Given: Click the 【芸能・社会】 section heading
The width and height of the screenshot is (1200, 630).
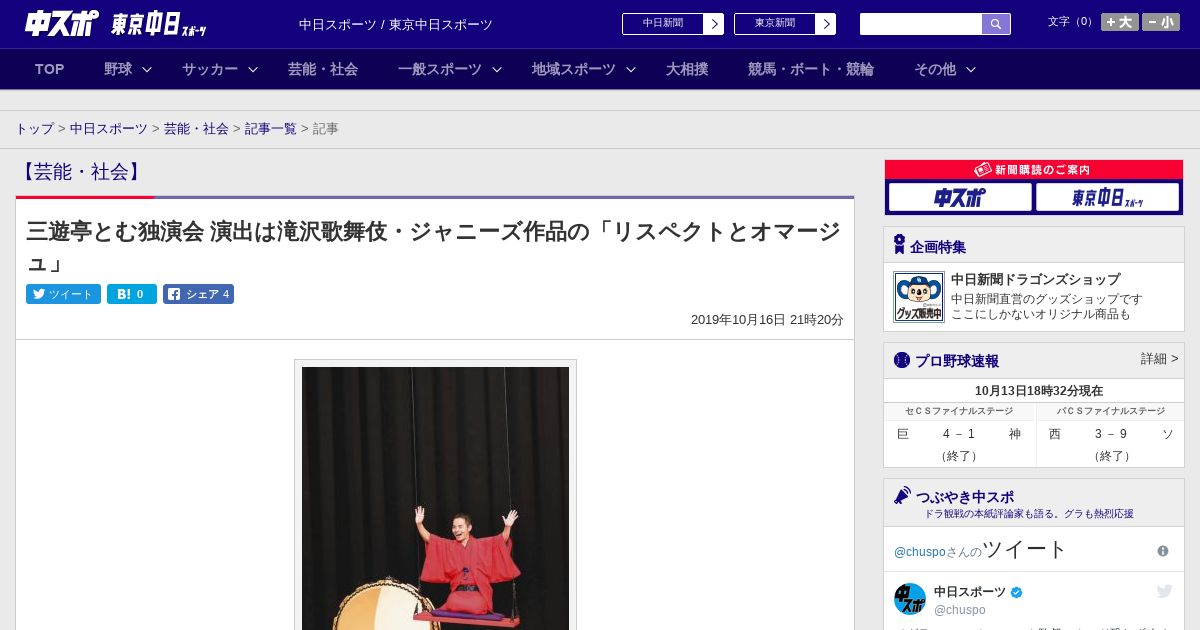Looking at the screenshot, I should 82,172.
